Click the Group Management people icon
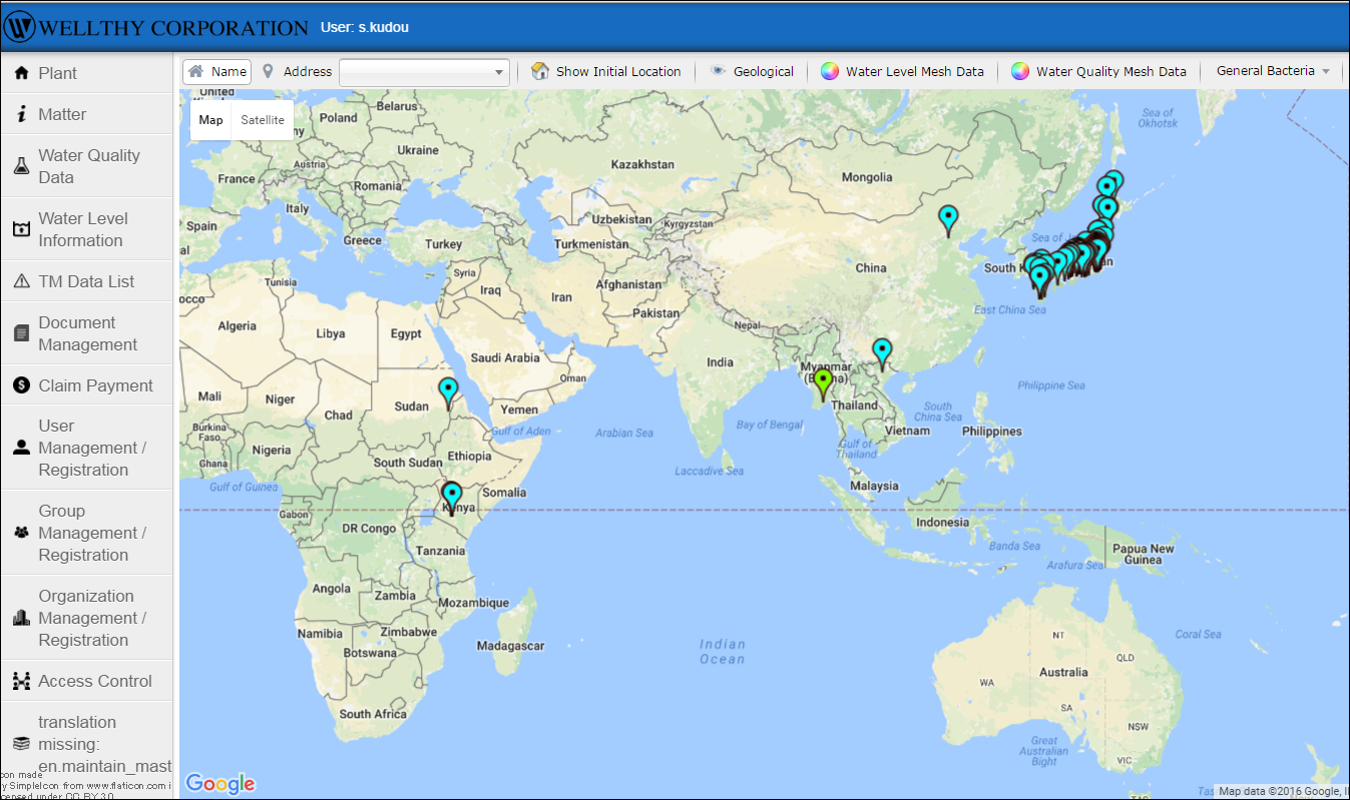 pyautogui.click(x=21, y=532)
